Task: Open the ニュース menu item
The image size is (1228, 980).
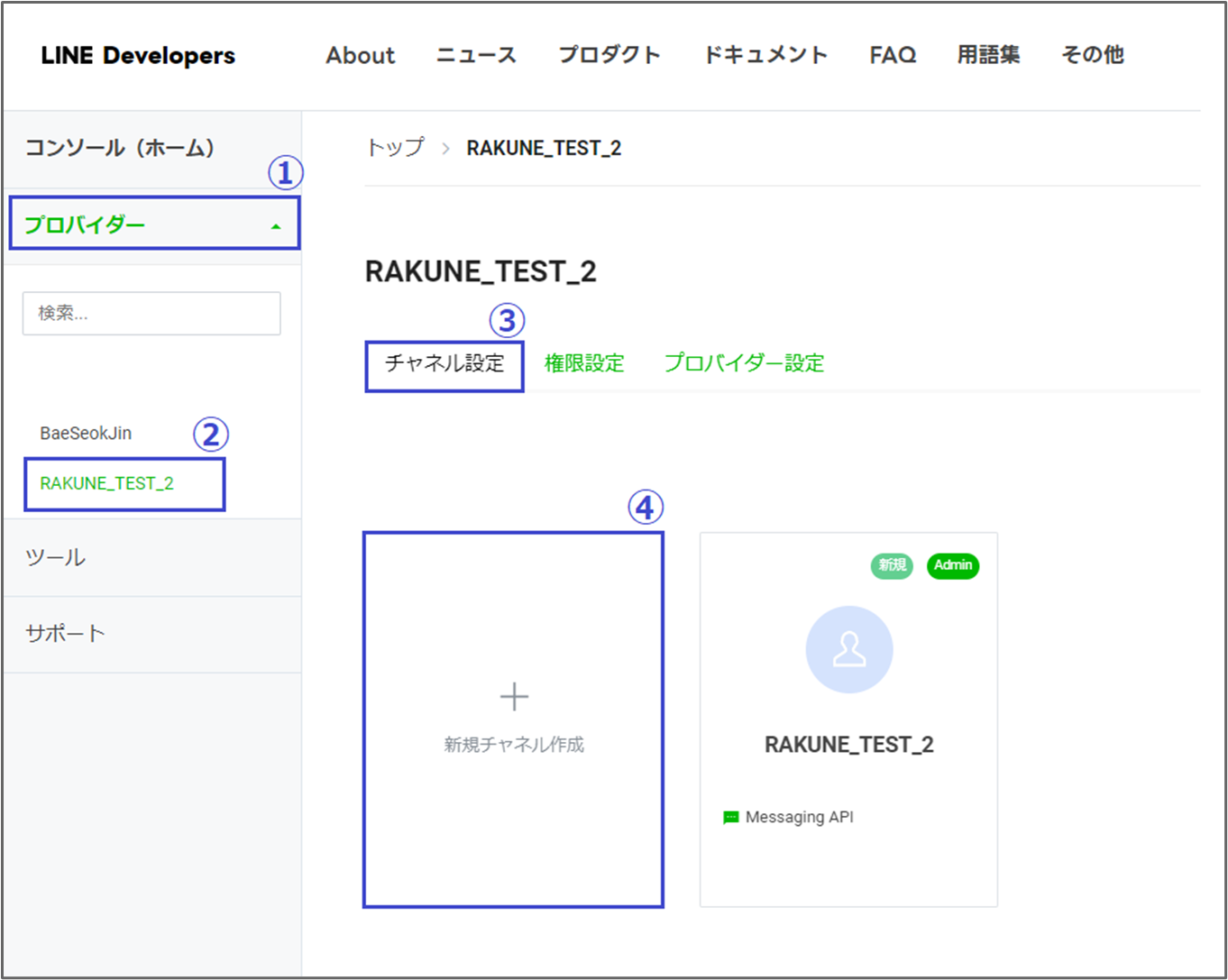Action: tap(476, 55)
